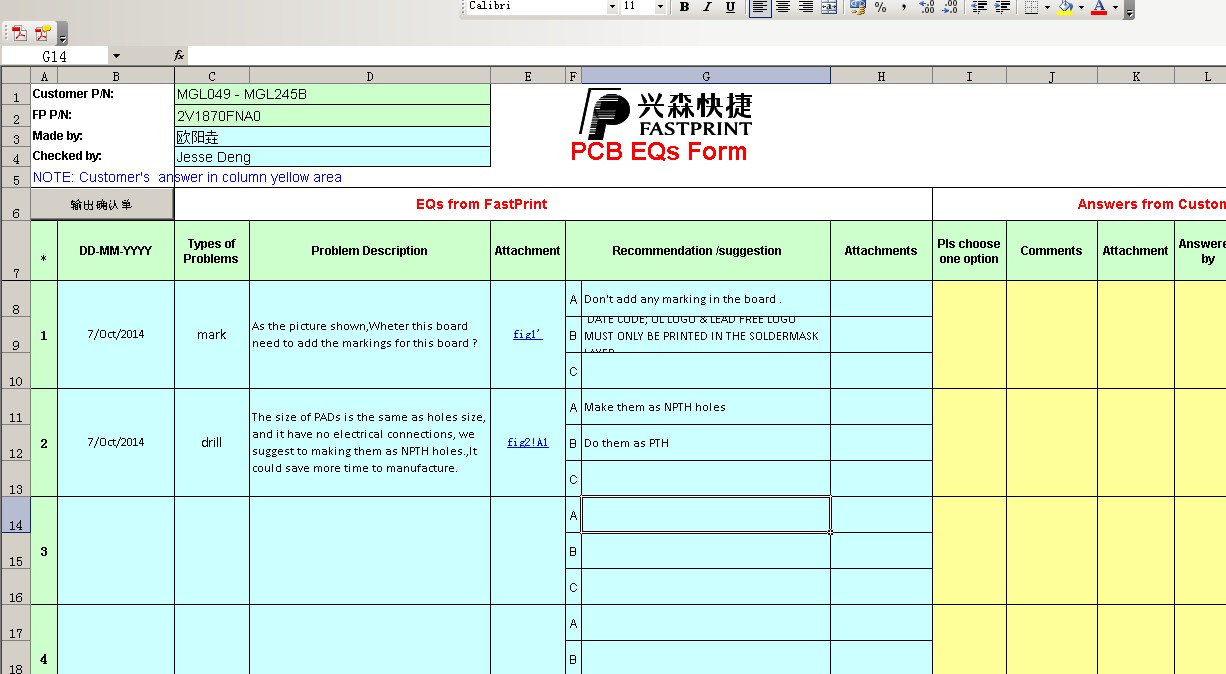Apply Percent style
Viewport: 1226px width, 674px height.
880,7
